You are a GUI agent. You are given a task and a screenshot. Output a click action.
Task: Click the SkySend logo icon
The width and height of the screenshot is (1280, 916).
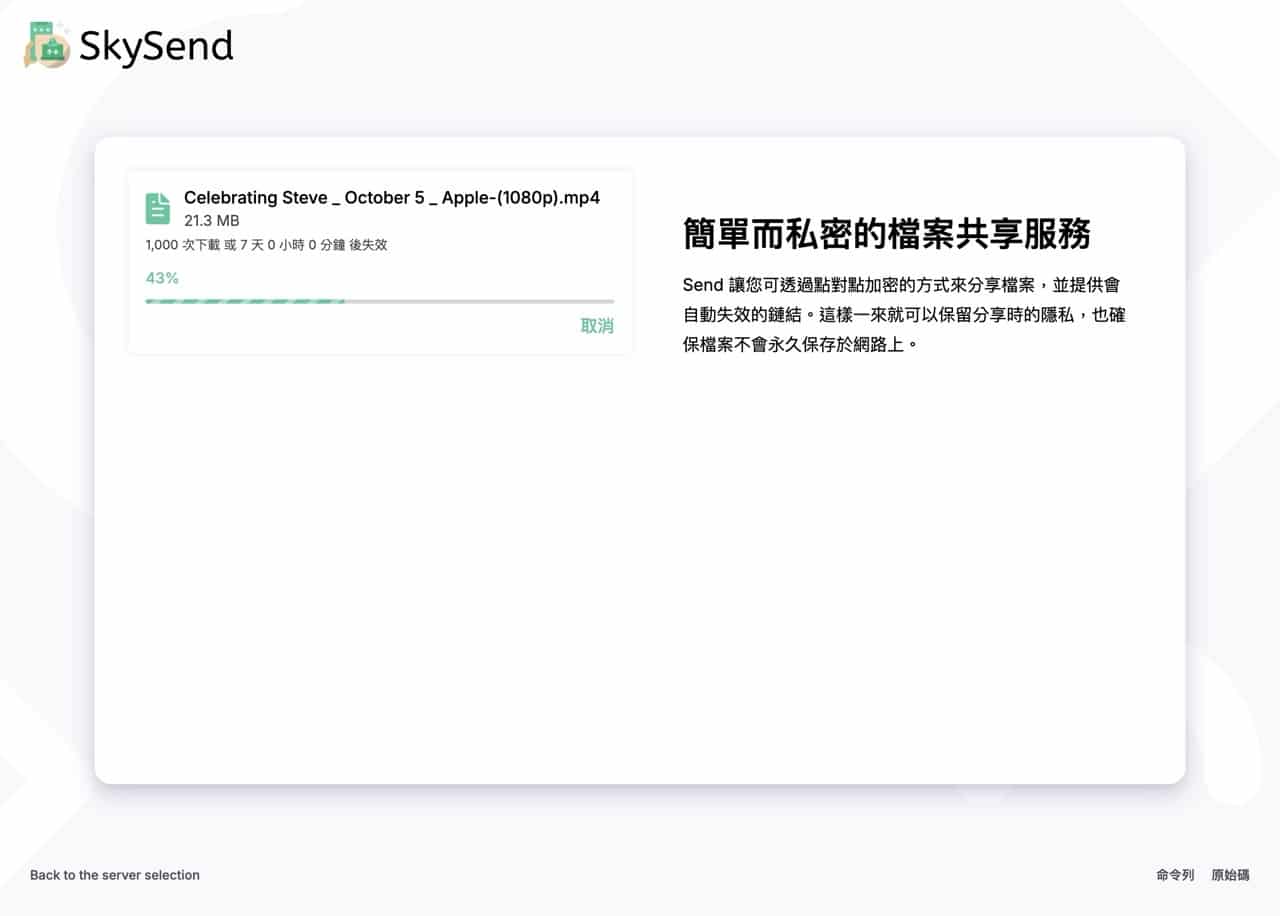[47, 45]
